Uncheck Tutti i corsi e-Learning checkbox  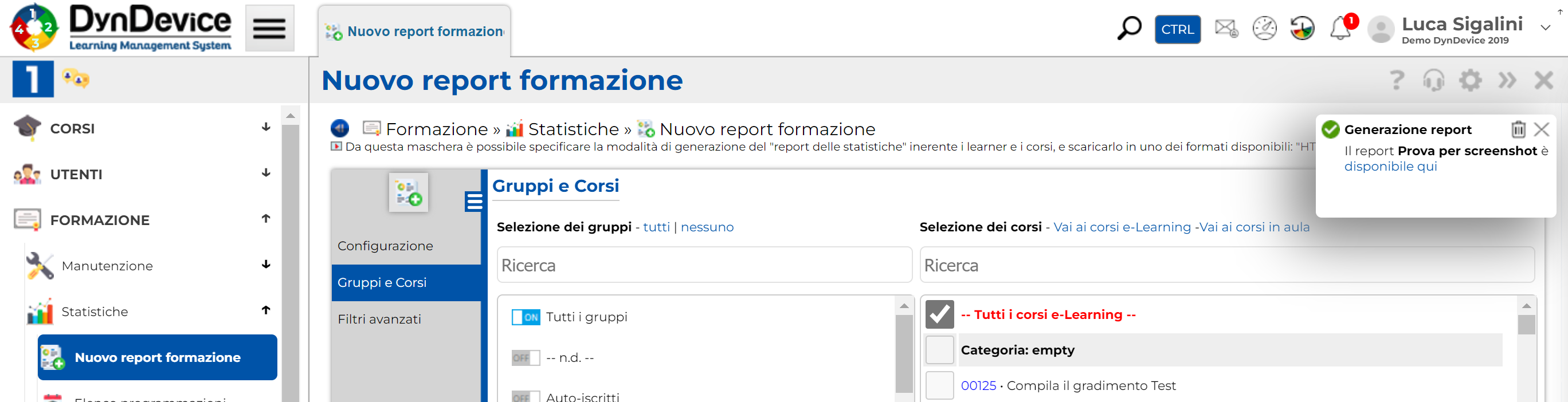pyautogui.click(x=939, y=314)
